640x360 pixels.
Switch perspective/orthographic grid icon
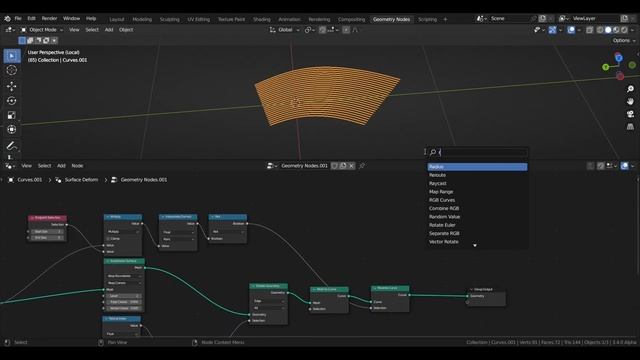(630, 127)
